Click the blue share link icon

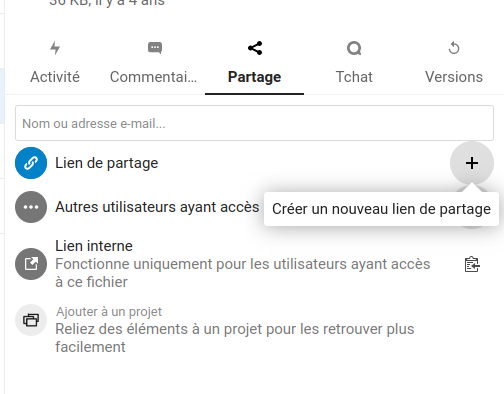pos(31,163)
